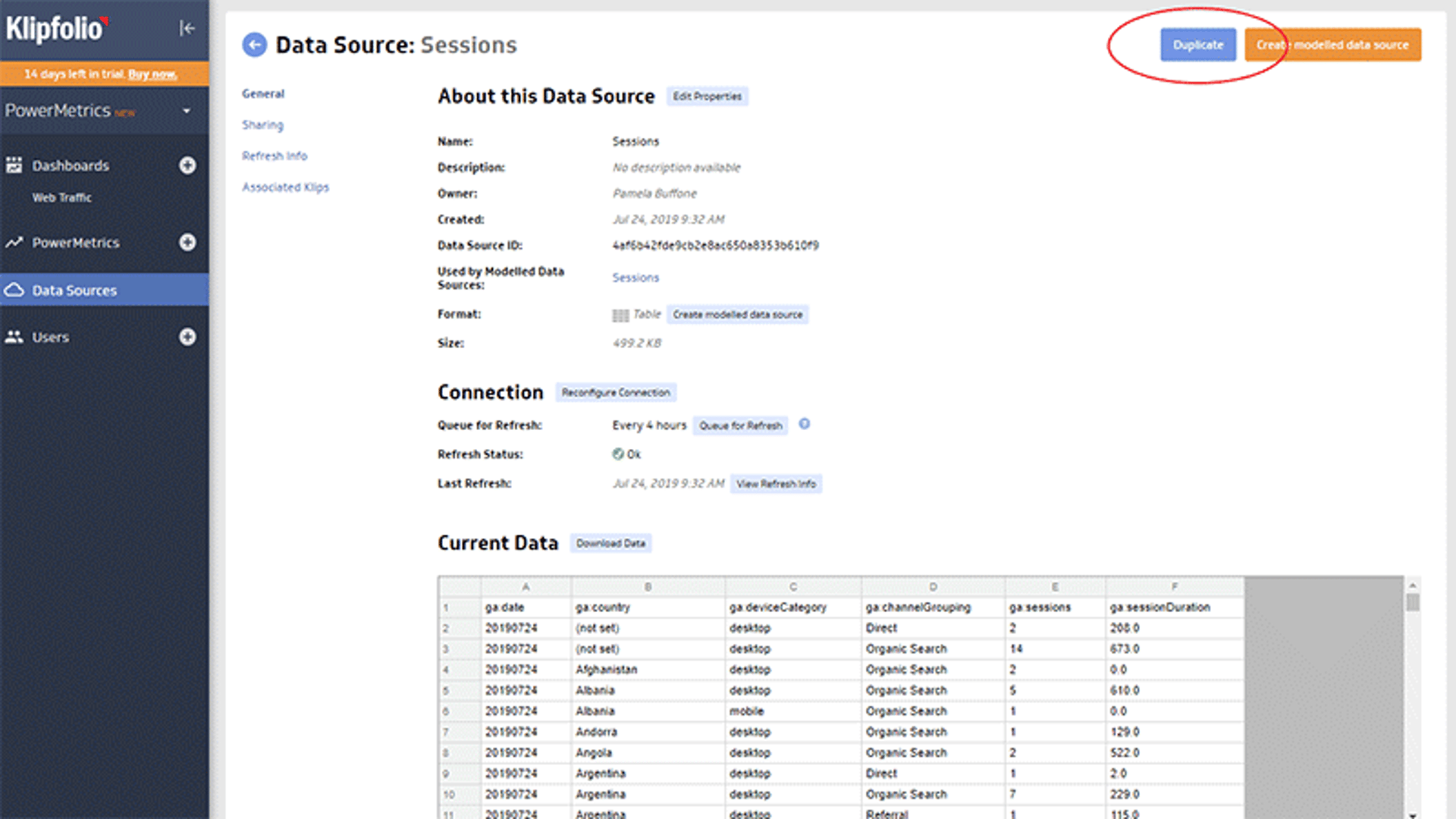Duplicate this data source
Viewport: 1456px width, 819px height.
[1198, 45]
